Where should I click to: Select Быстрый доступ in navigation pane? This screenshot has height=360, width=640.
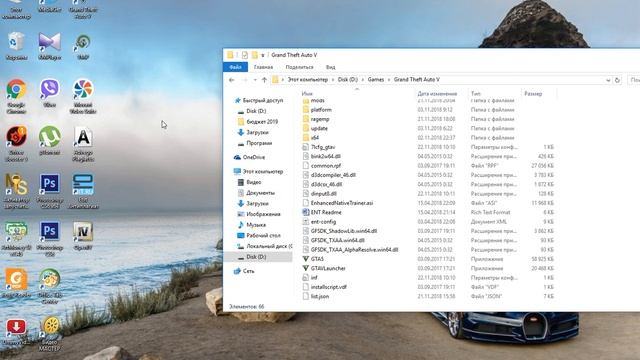tap(259, 100)
